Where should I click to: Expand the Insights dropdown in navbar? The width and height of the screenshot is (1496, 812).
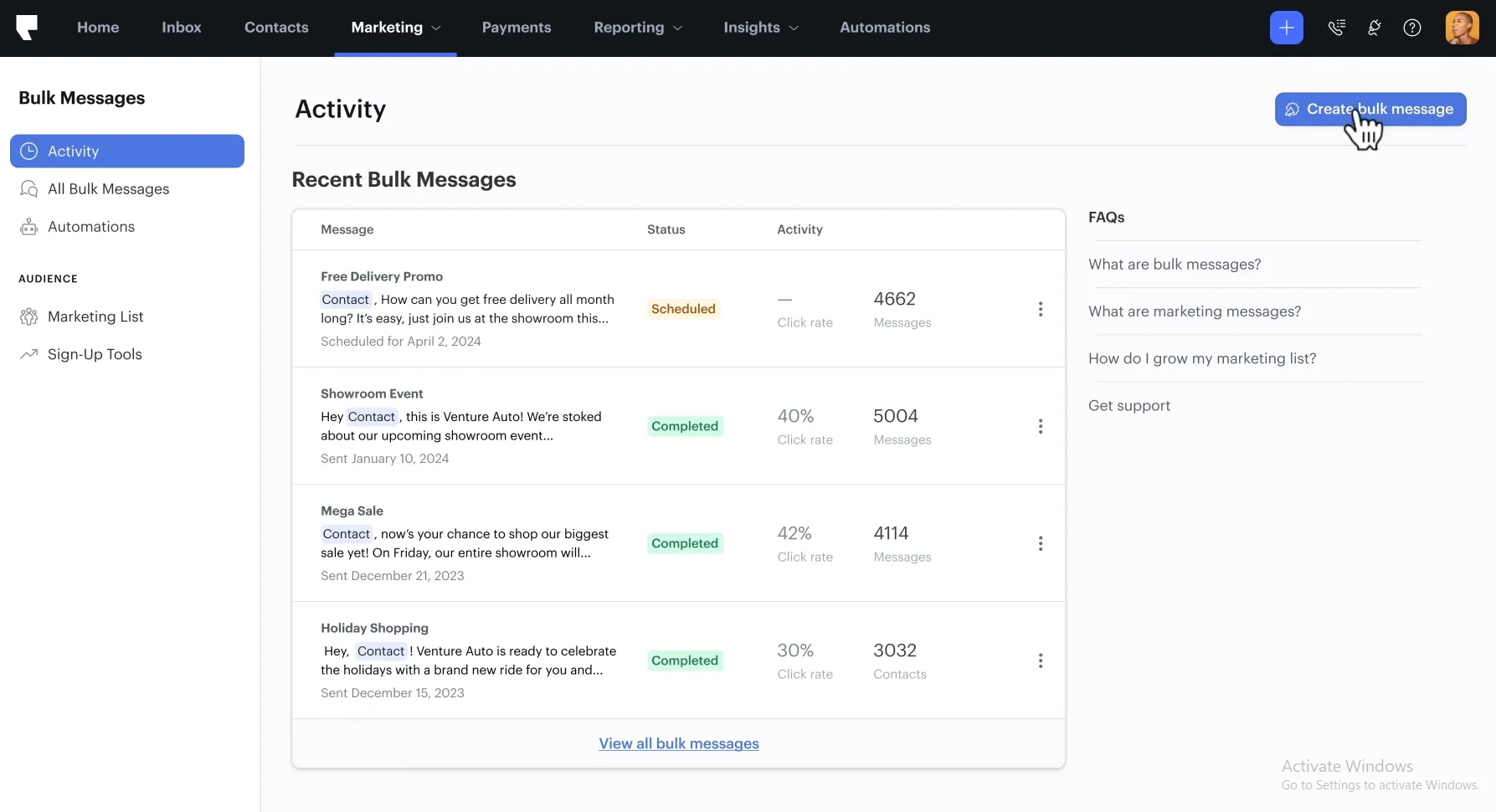(760, 28)
